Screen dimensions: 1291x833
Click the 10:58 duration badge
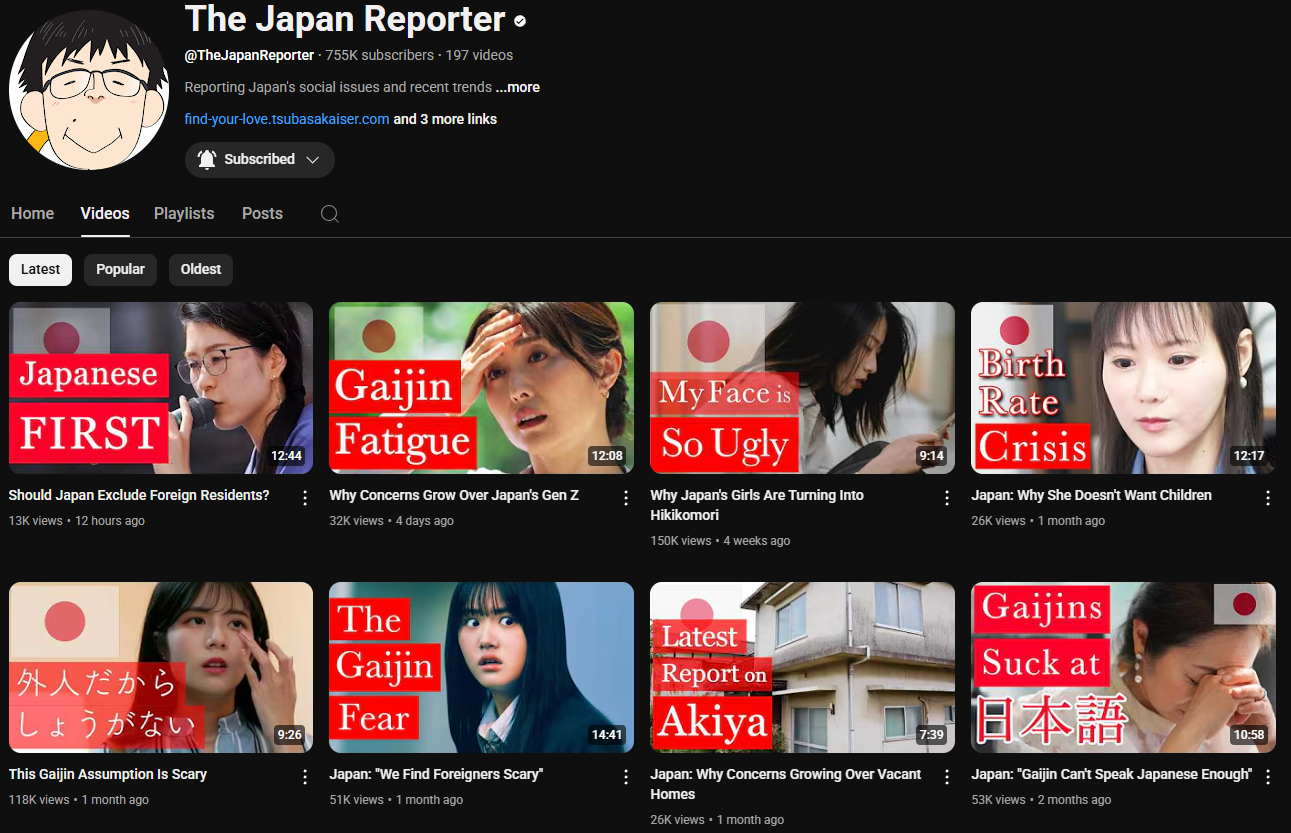point(1249,735)
